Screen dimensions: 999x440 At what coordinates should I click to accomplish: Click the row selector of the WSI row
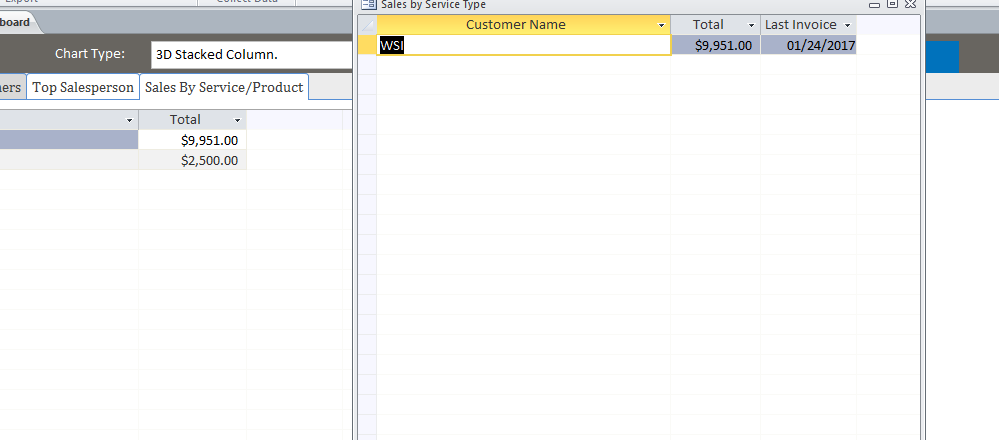[x=368, y=45]
